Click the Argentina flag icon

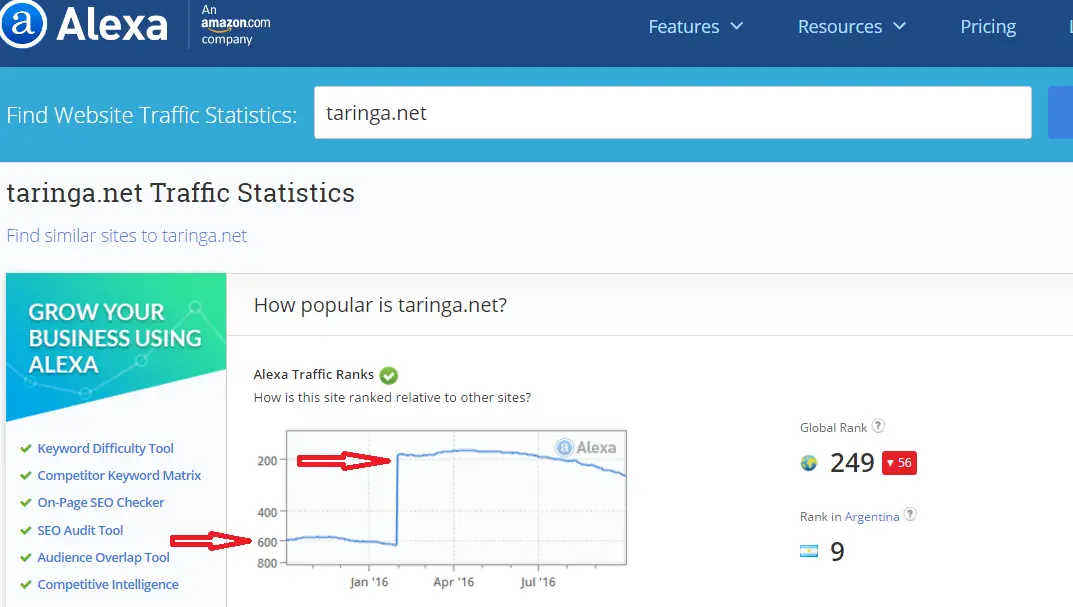pos(809,551)
